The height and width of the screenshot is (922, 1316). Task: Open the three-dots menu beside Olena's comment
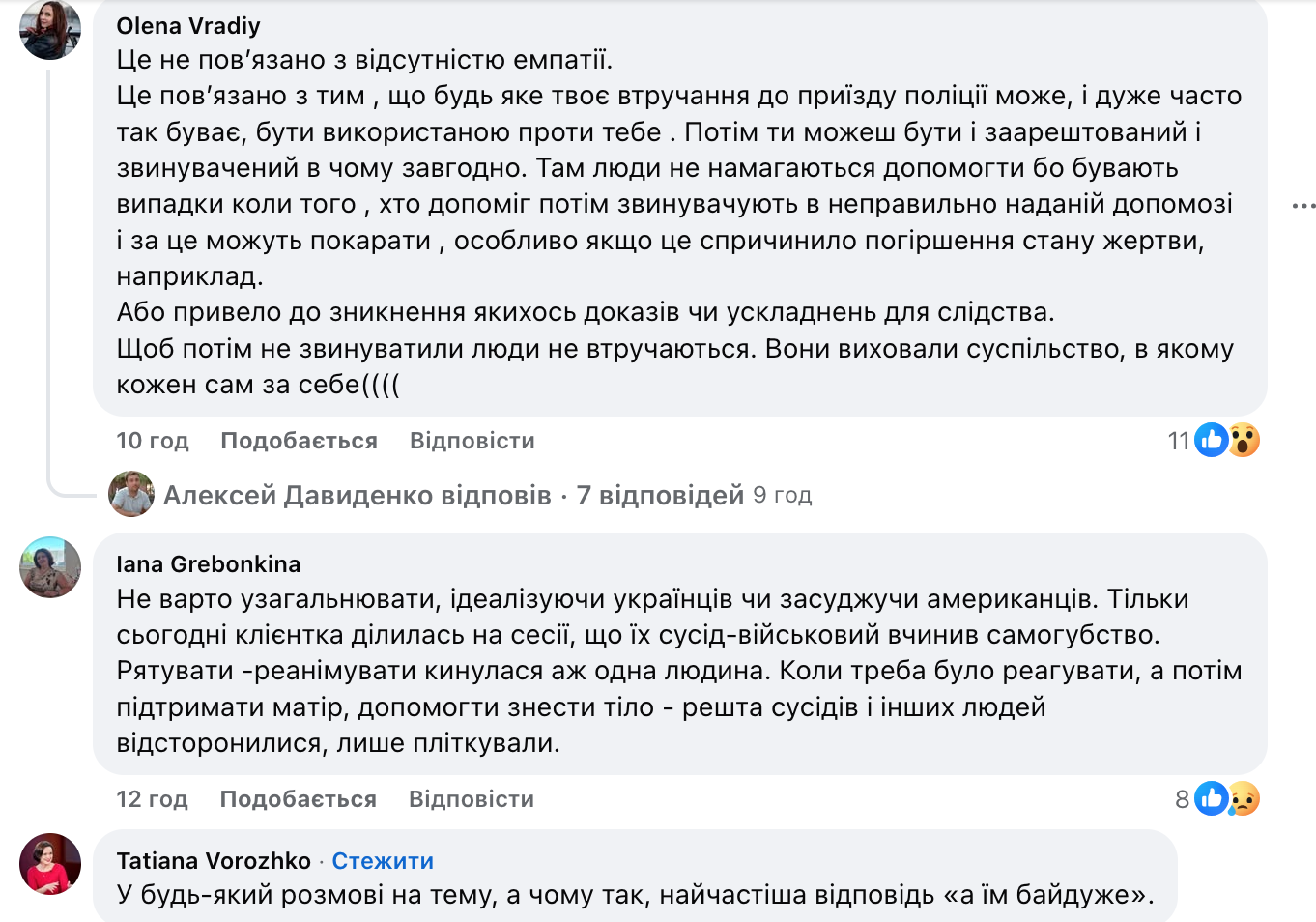[x=1303, y=206]
